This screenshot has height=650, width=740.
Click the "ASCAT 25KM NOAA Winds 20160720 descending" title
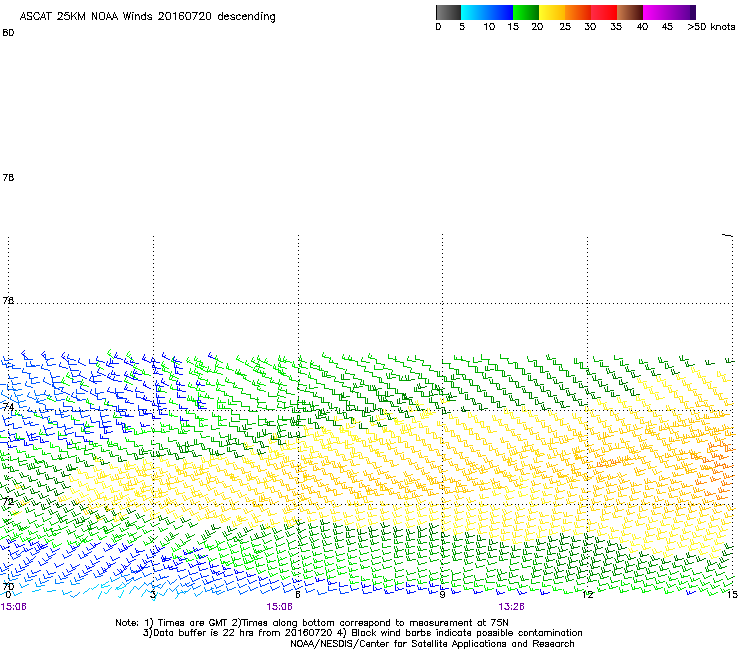(x=147, y=17)
